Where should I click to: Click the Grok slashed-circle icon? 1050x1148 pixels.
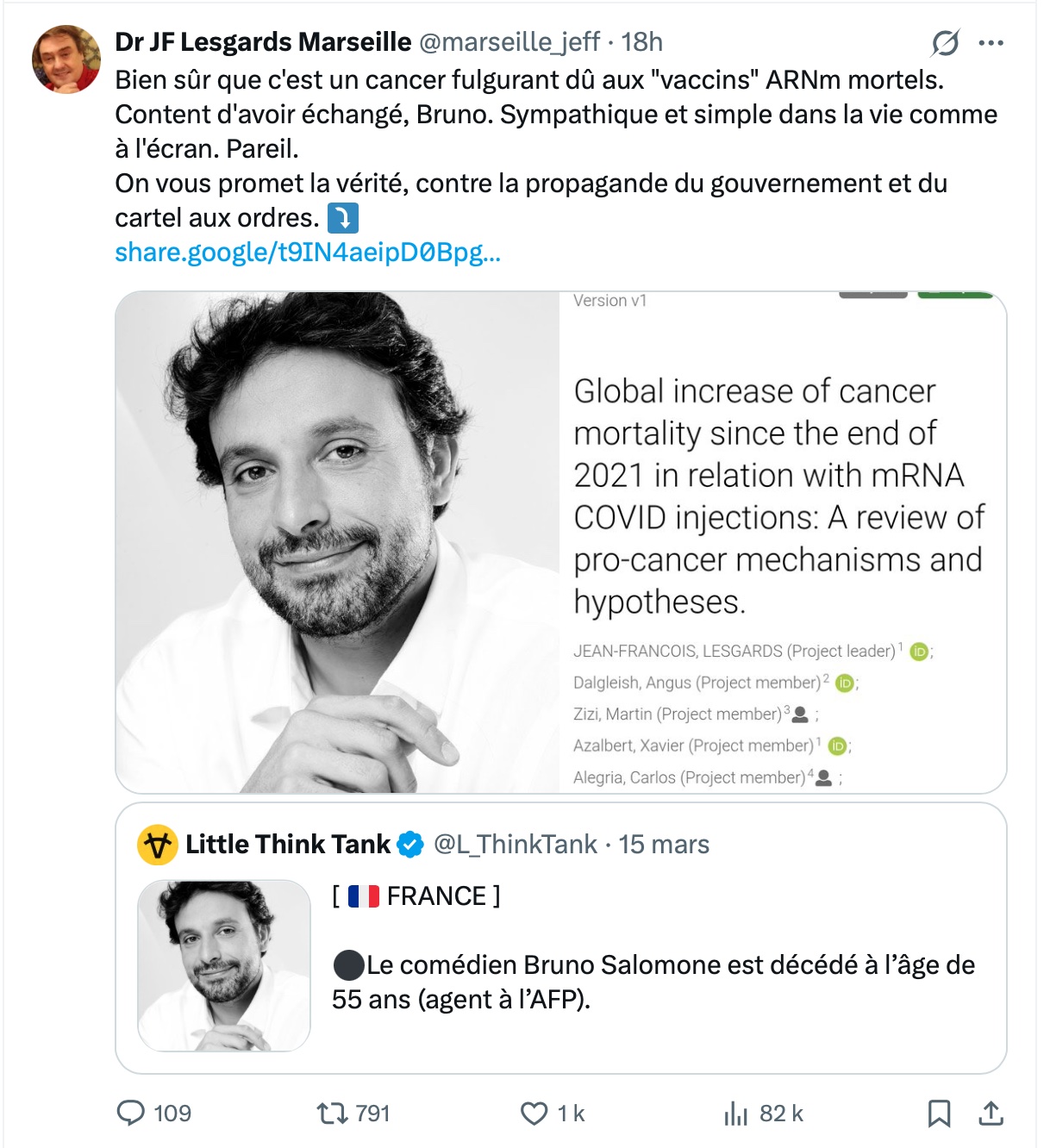(946, 42)
